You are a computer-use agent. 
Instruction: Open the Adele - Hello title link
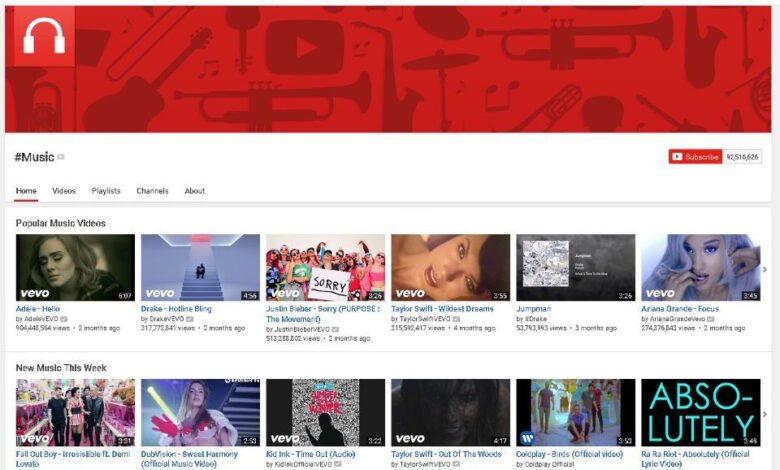click(38, 309)
